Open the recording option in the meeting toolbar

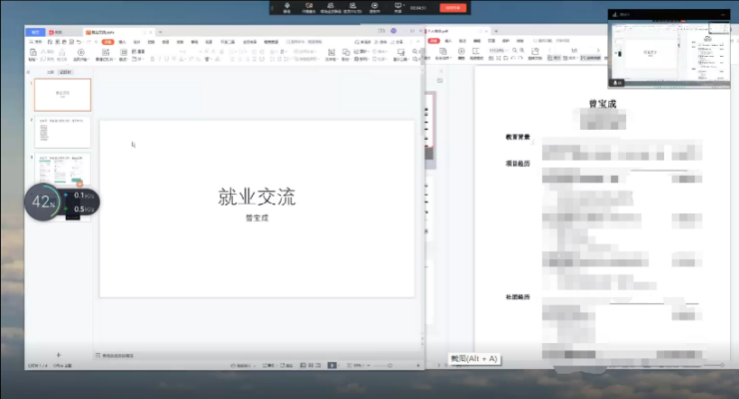point(375,7)
